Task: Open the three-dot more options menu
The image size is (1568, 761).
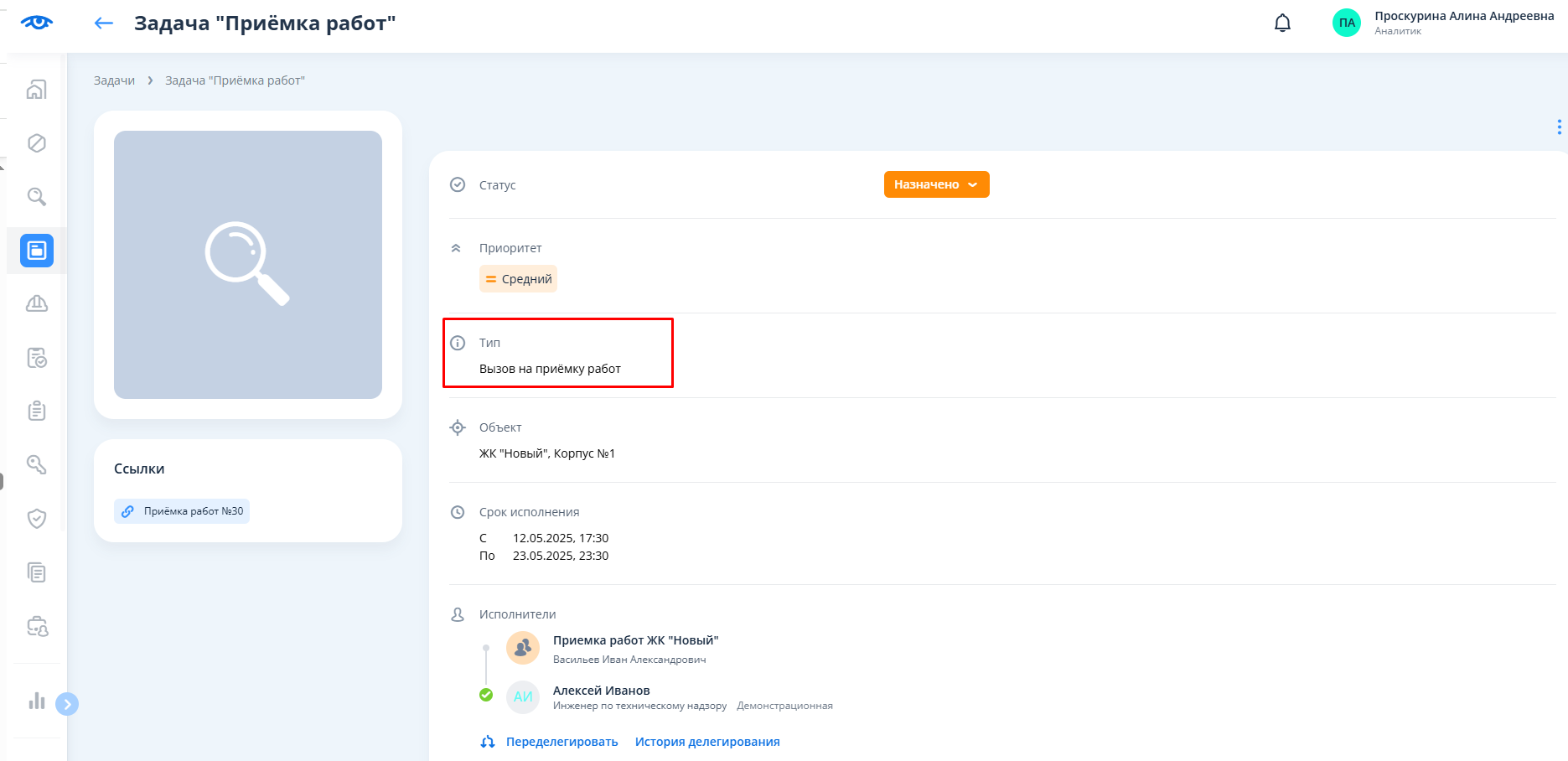Action: pyautogui.click(x=1559, y=127)
